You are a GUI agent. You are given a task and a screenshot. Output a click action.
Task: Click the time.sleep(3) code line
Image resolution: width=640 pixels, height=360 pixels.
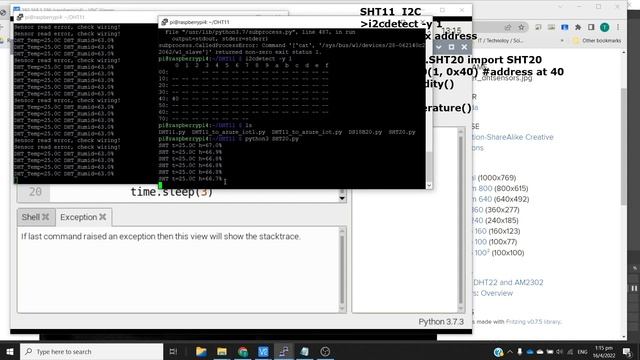tap(171, 192)
